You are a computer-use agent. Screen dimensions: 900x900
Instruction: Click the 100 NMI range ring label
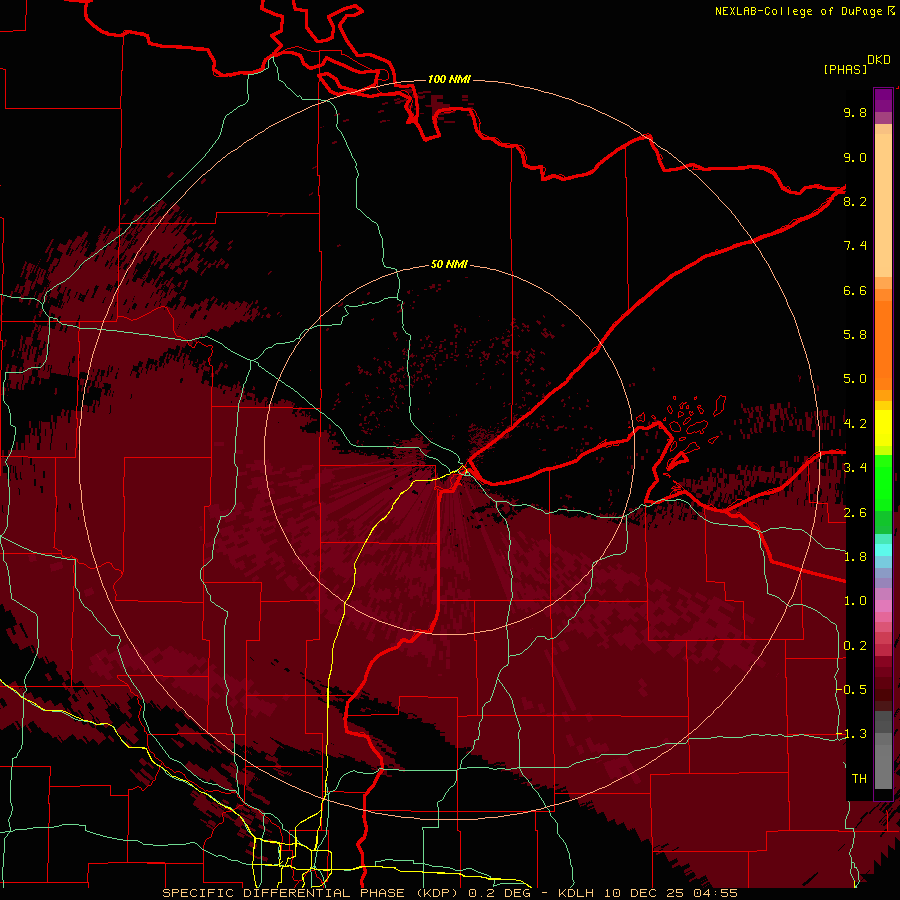(449, 79)
